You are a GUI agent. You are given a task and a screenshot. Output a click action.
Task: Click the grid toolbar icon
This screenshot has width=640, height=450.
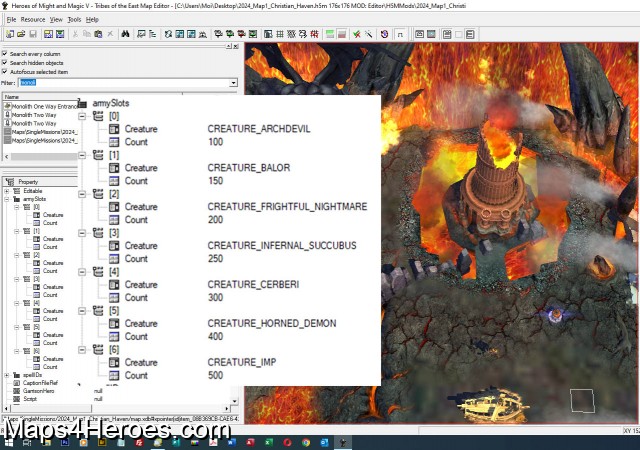(x=280, y=34)
